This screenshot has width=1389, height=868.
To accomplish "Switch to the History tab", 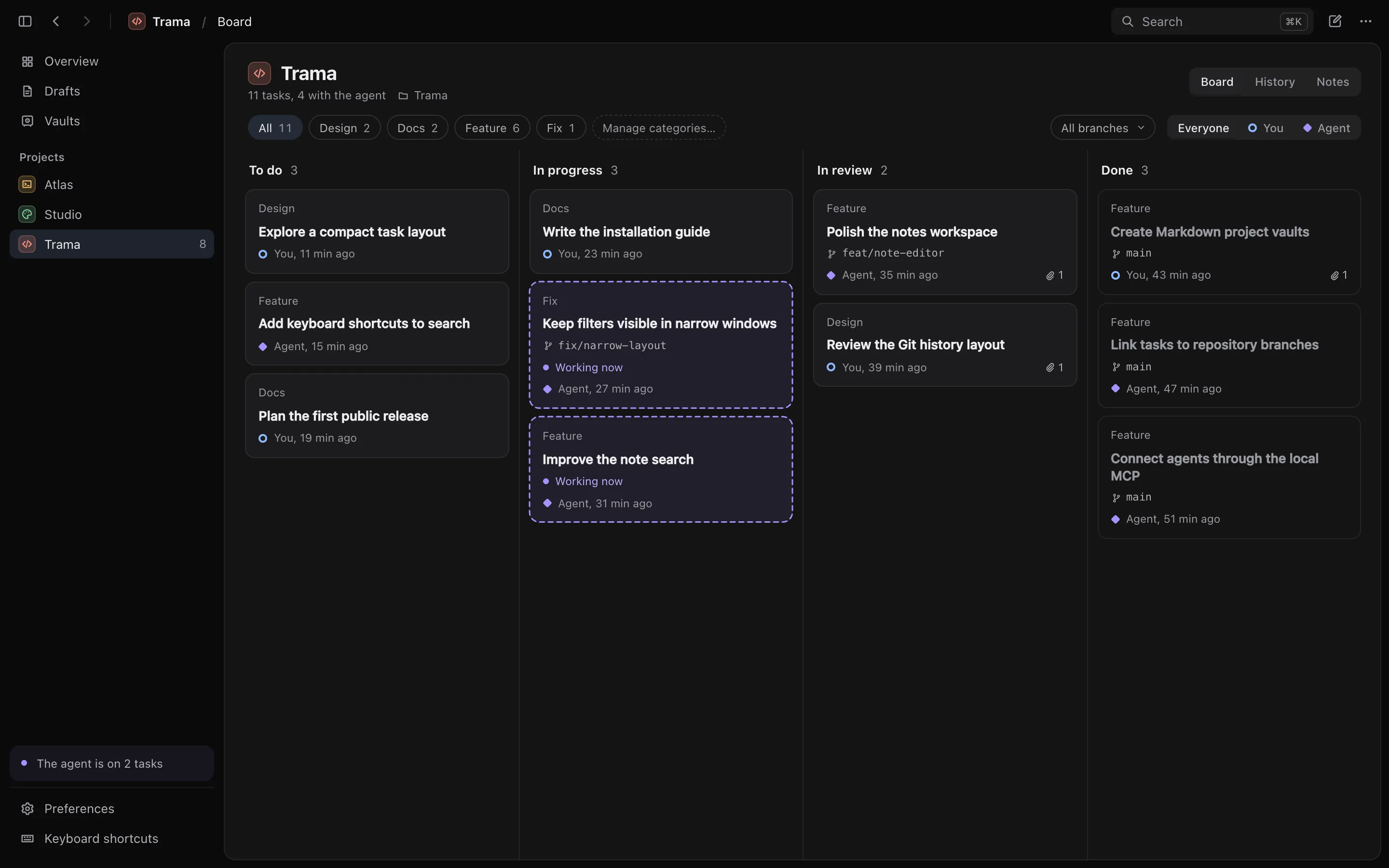I will (1274, 81).
